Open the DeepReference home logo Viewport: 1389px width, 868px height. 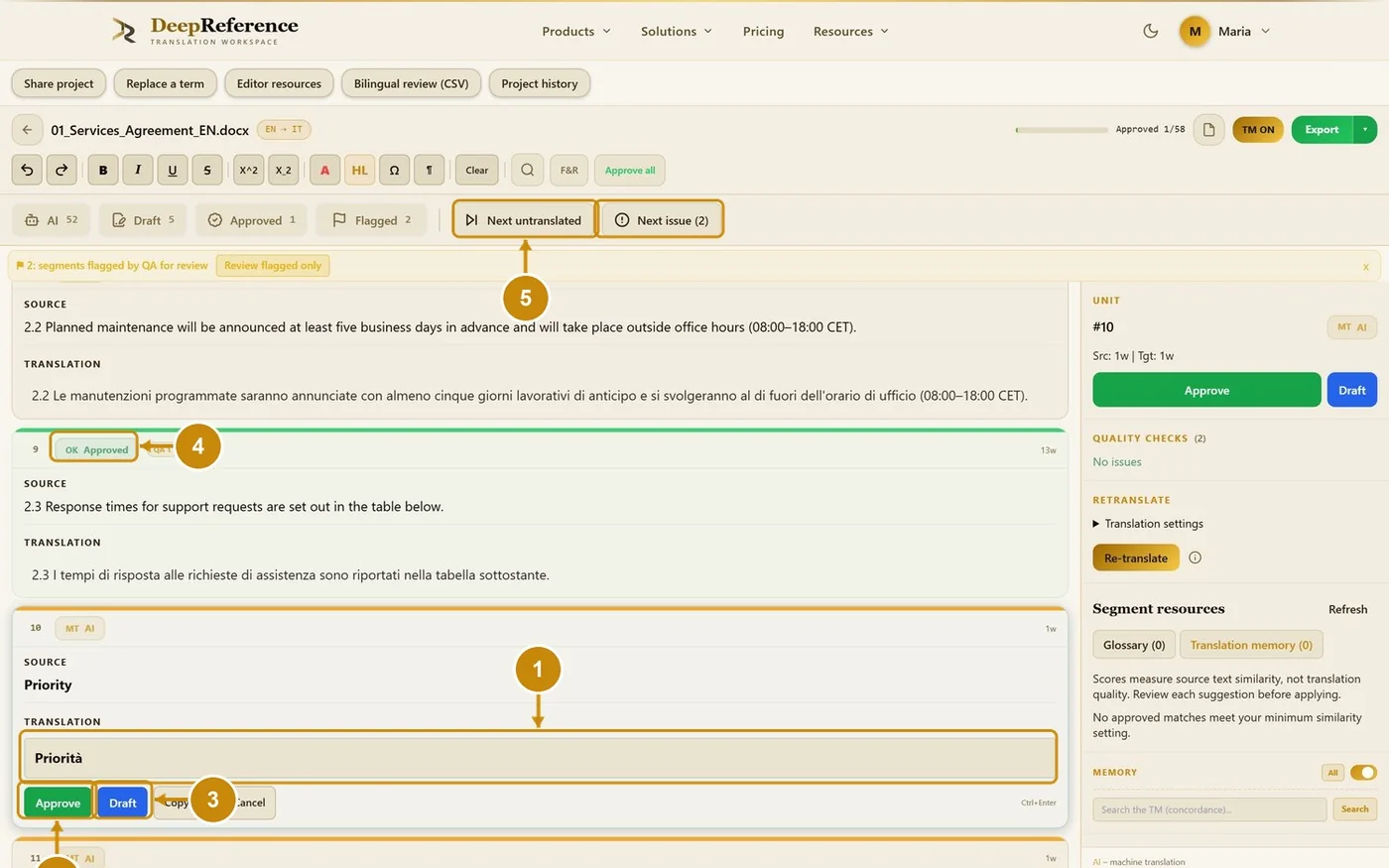pos(205,31)
